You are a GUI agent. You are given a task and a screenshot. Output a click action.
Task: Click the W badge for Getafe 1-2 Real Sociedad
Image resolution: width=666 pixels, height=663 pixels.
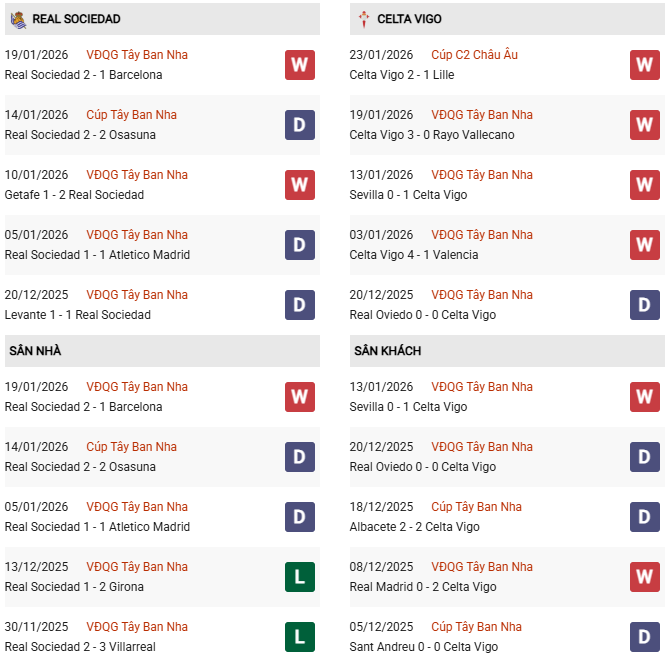pos(300,185)
